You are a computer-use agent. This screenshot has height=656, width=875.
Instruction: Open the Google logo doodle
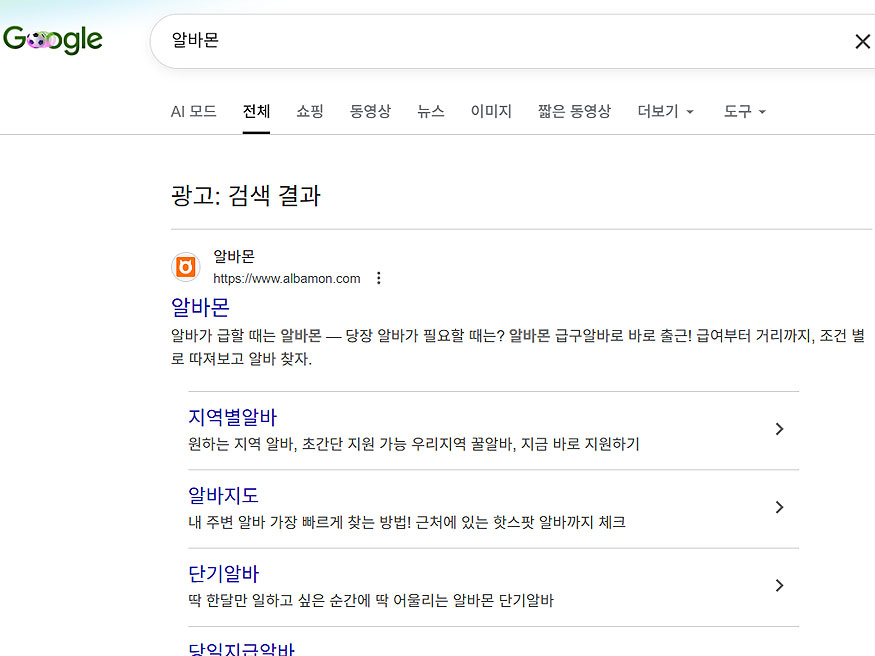tap(52, 39)
